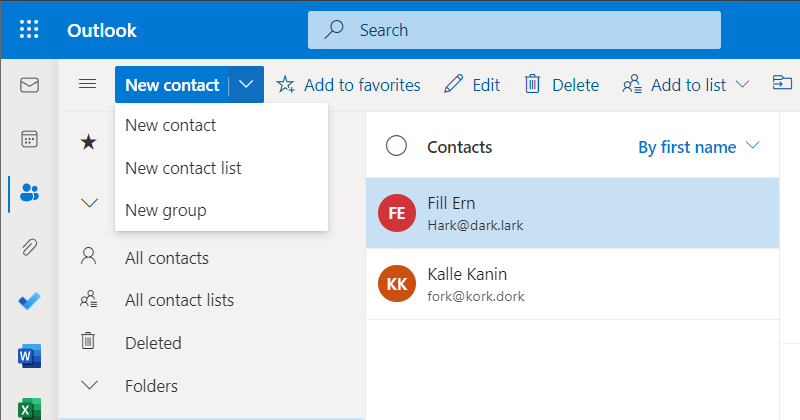Image resolution: width=800 pixels, height=420 pixels.
Task: Expand the New contact dropdown arrow
Action: pos(246,84)
